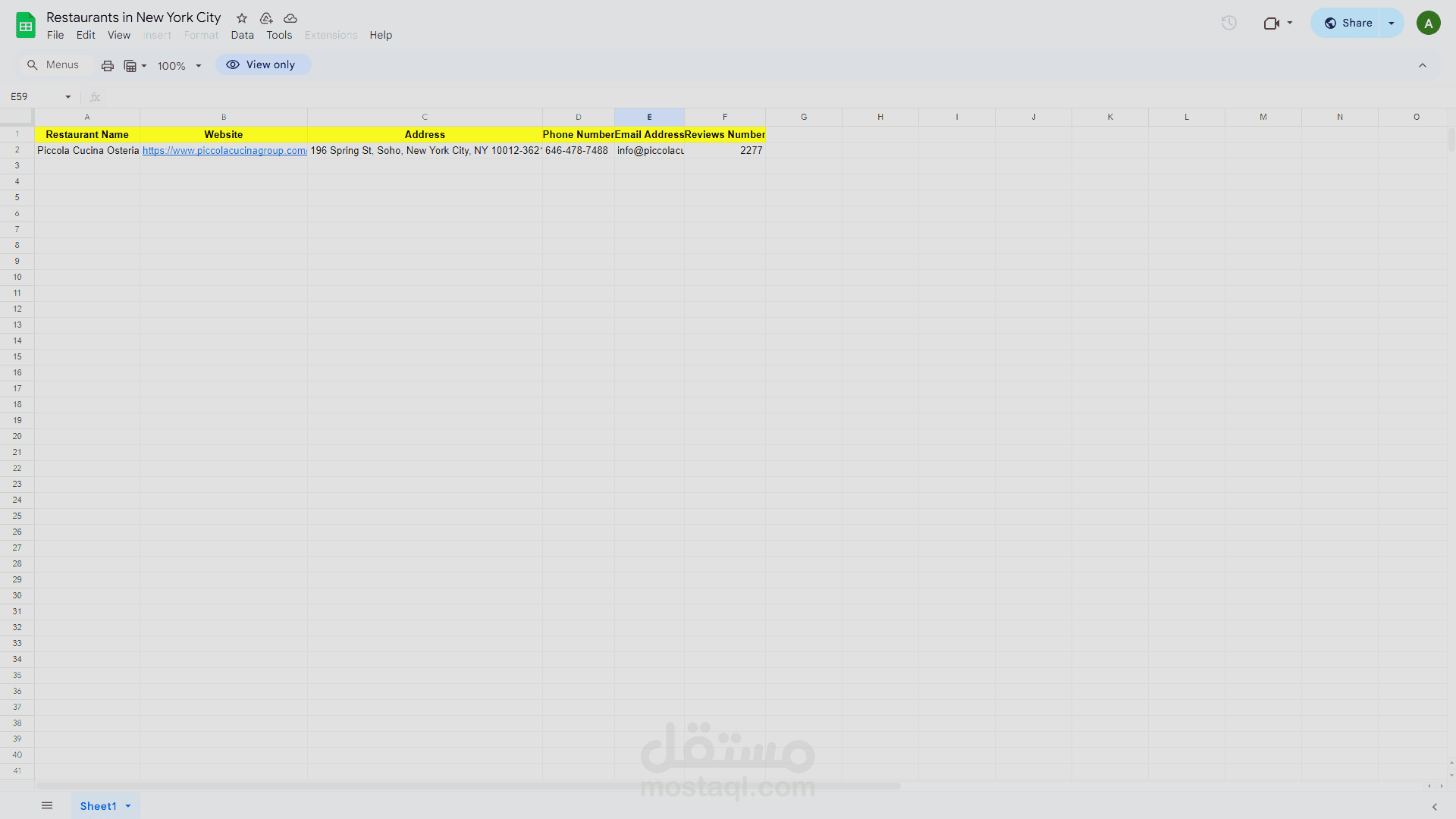Screen dimensions: 1456x819
Task: Open the piccolacucinagroup website link
Action: tap(224, 151)
